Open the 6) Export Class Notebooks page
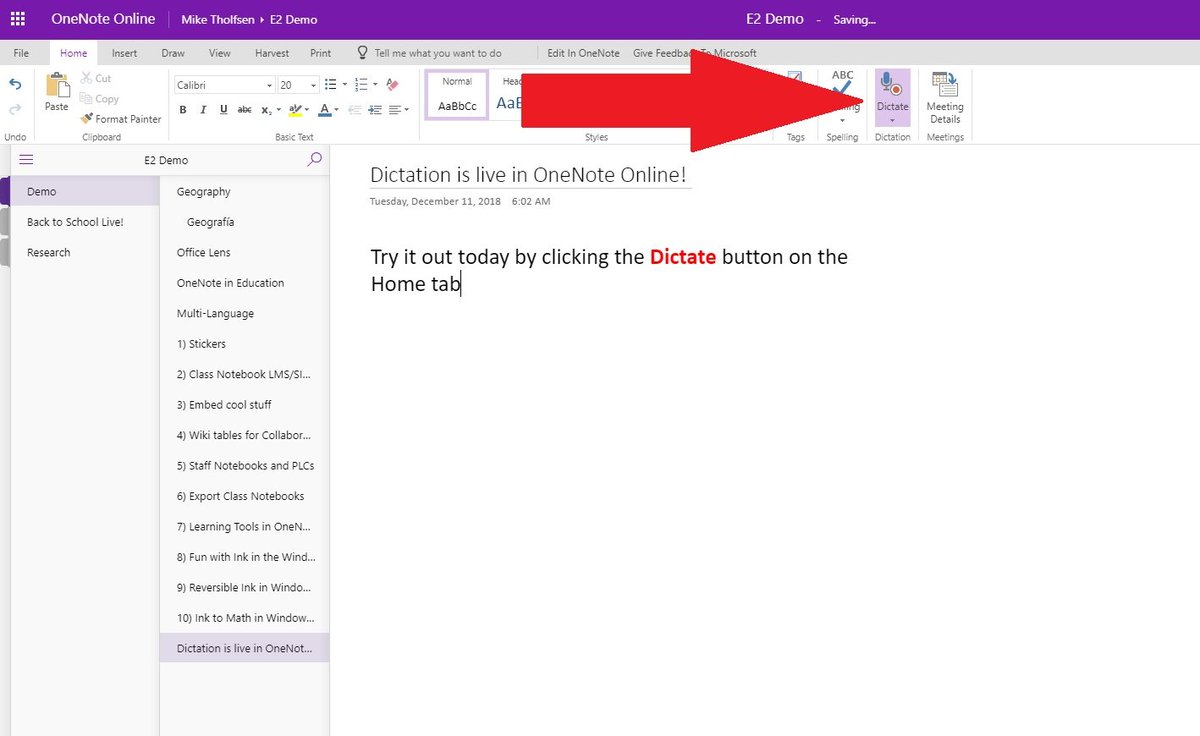This screenshot has width=1200, height=736. pyautogui.click(x=244, y=496)
